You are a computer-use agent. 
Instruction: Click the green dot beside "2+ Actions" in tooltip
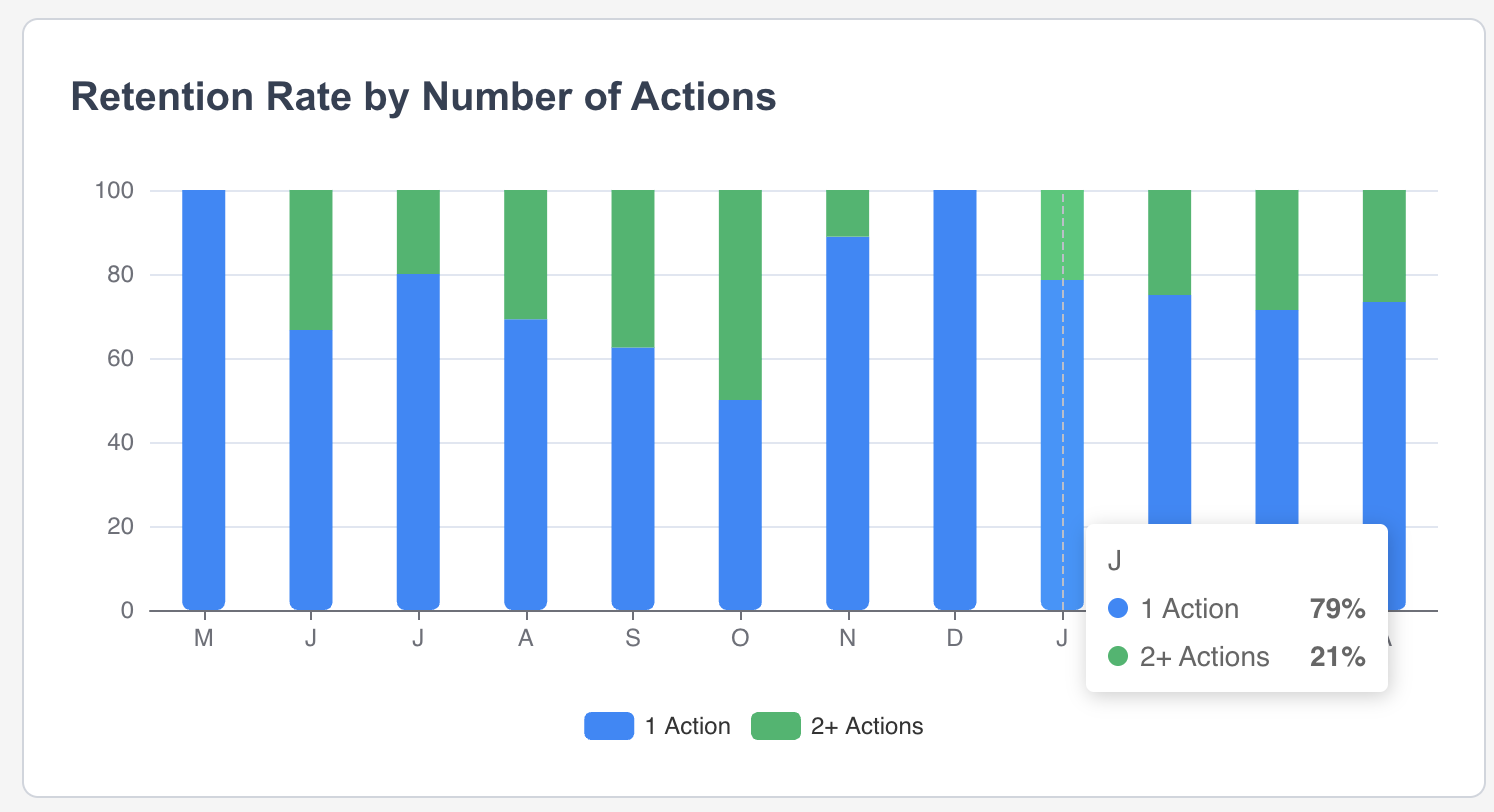(1119, 657)
